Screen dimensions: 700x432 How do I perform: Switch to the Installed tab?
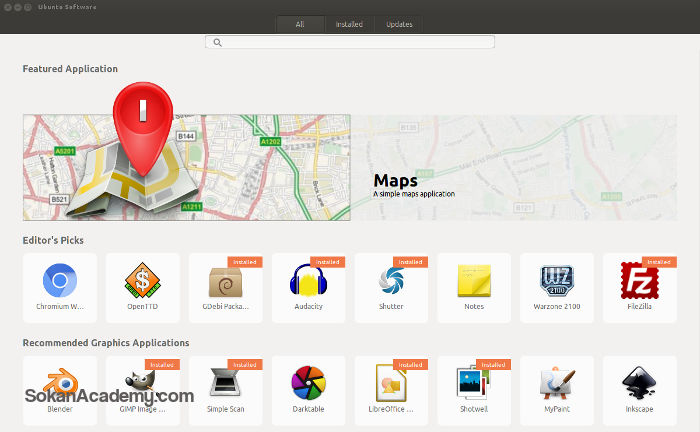pos(349,24)
